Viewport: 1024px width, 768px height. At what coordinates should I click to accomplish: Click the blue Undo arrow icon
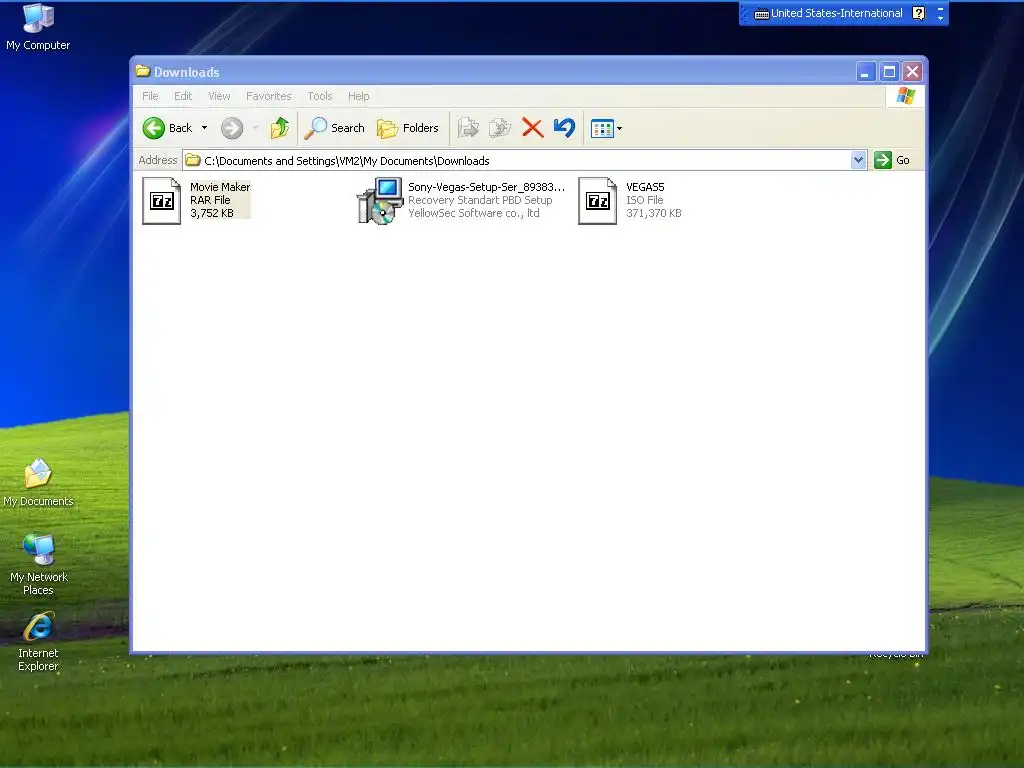[x=564, y=128]
